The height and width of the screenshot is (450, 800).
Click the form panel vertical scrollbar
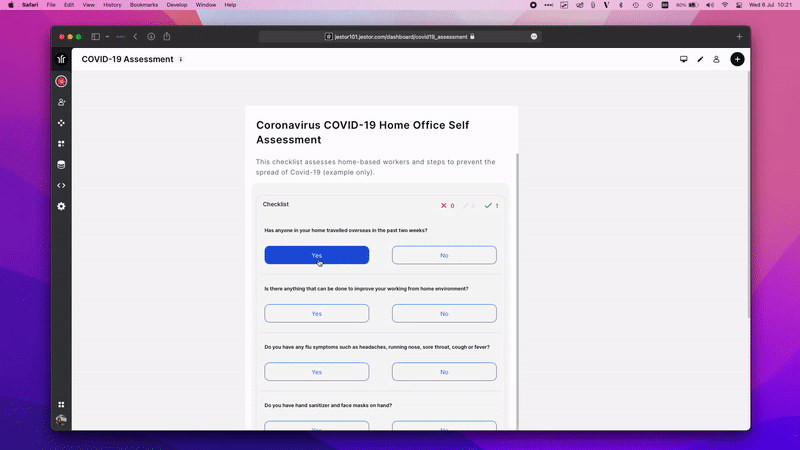point(517,291)
